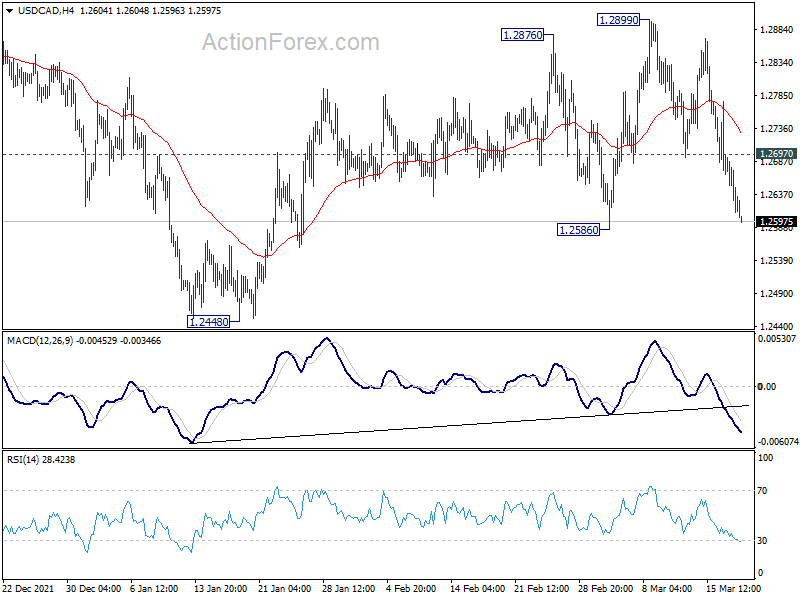This screenshot has height=600, width=800.
Task: Select the MACD -0.006074 scale value
Action: pos(778,442)
